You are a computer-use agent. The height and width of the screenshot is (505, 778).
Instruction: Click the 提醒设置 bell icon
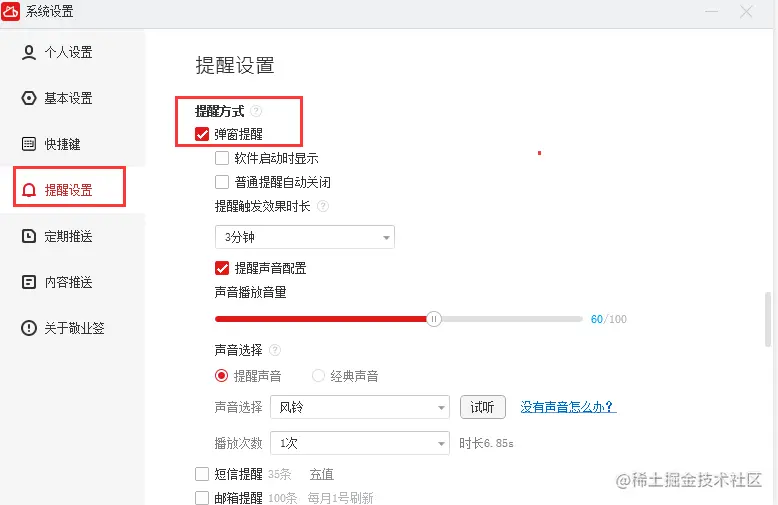click(29, 190)
